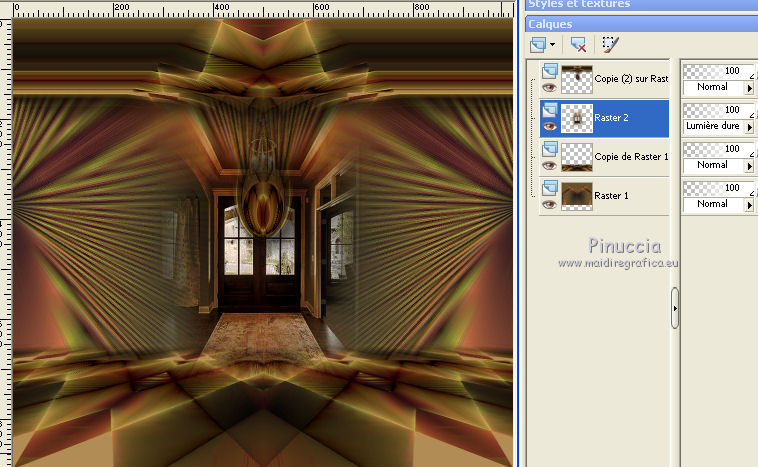Click the Edit Selection icon
The height and width of the screenshot is (467, 758).
click(x=610, y=44)
